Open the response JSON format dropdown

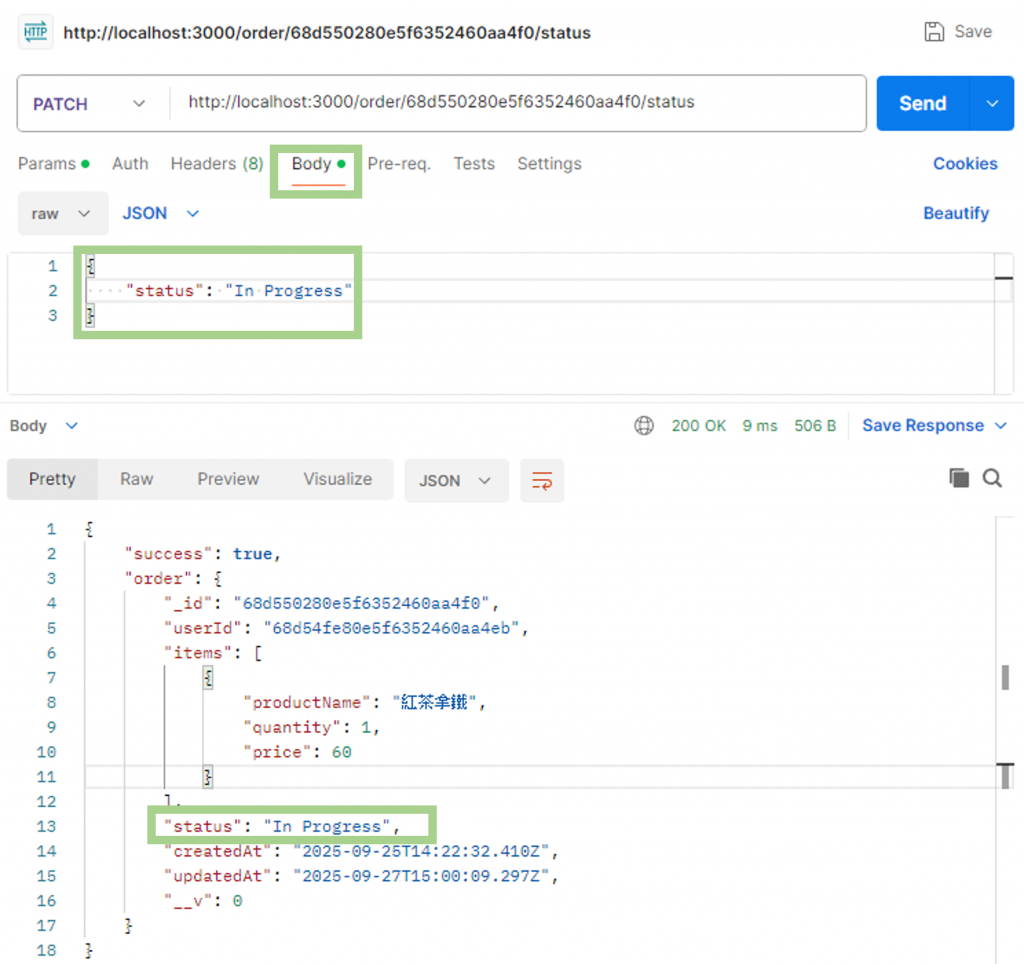456,481
